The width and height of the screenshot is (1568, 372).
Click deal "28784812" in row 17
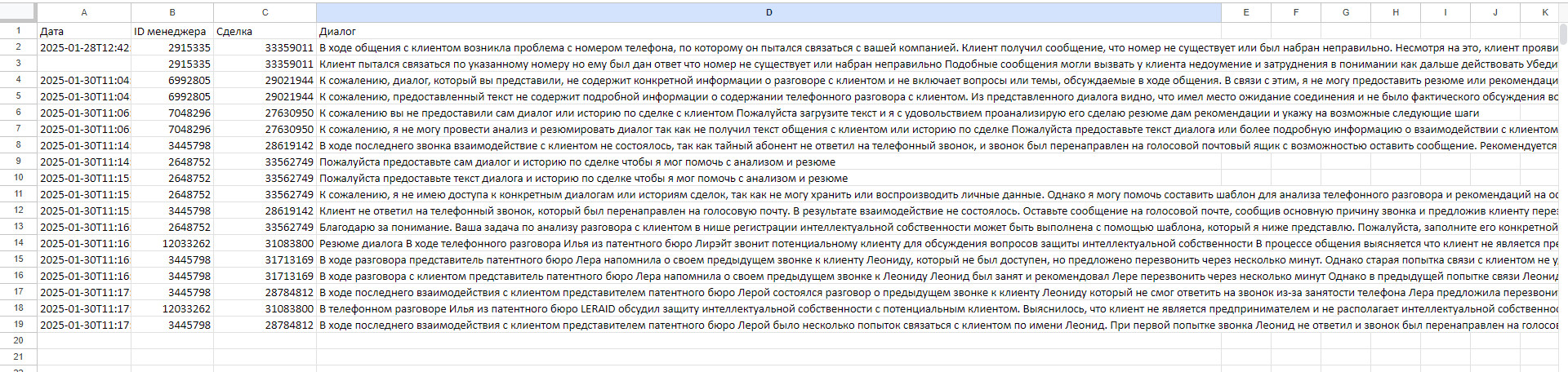pyautogui.click(x=265, y=292)
